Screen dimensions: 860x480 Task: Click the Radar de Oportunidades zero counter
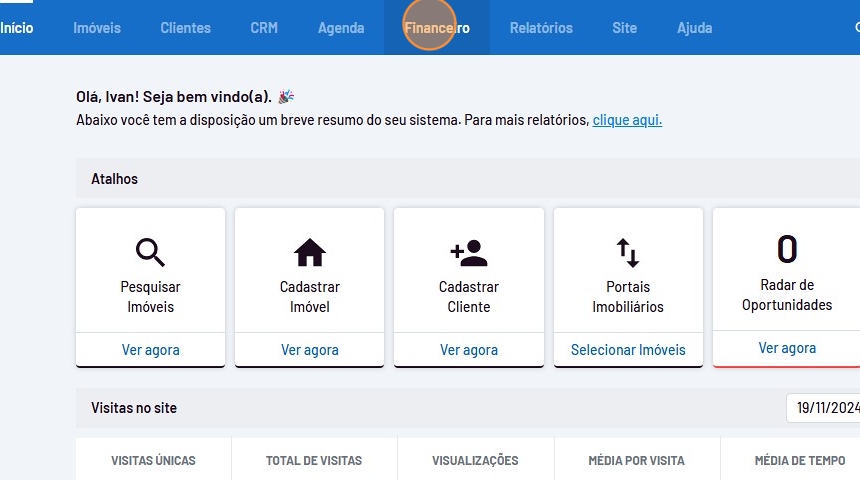(786, 248)
